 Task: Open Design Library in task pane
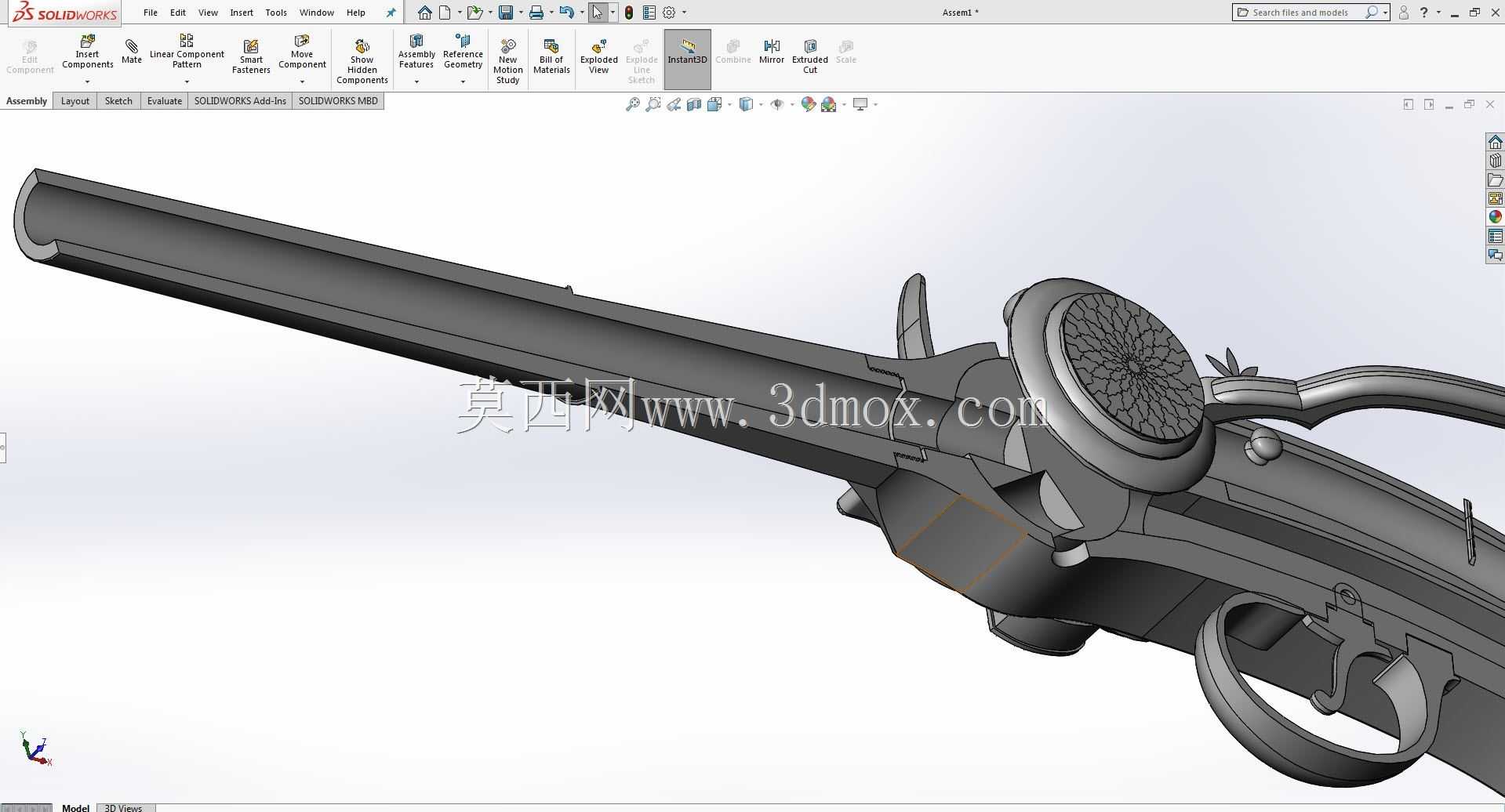pos(1495,161)
